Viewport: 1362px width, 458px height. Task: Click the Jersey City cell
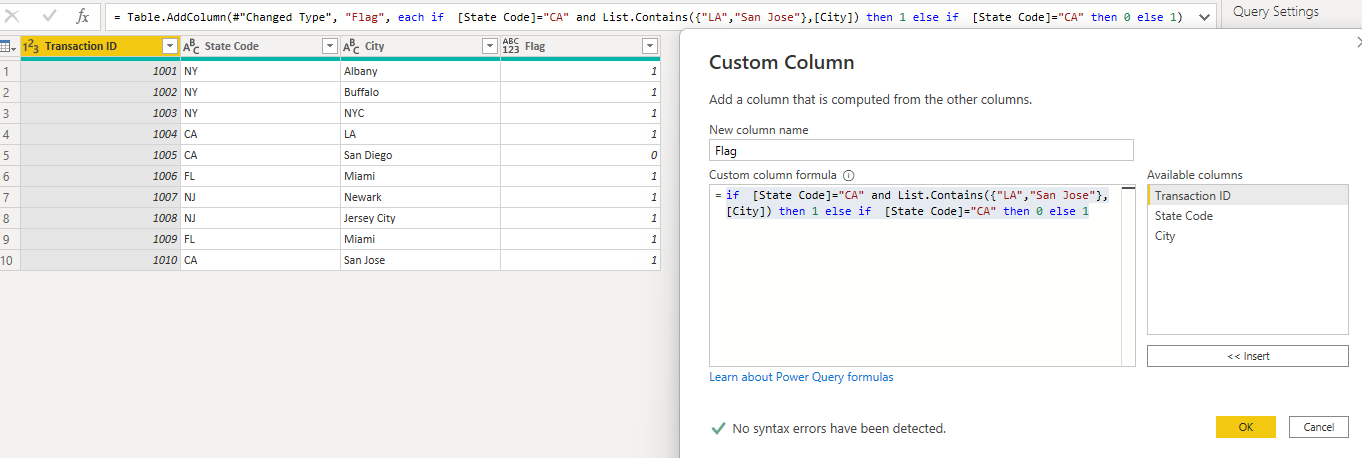point(420,218)
